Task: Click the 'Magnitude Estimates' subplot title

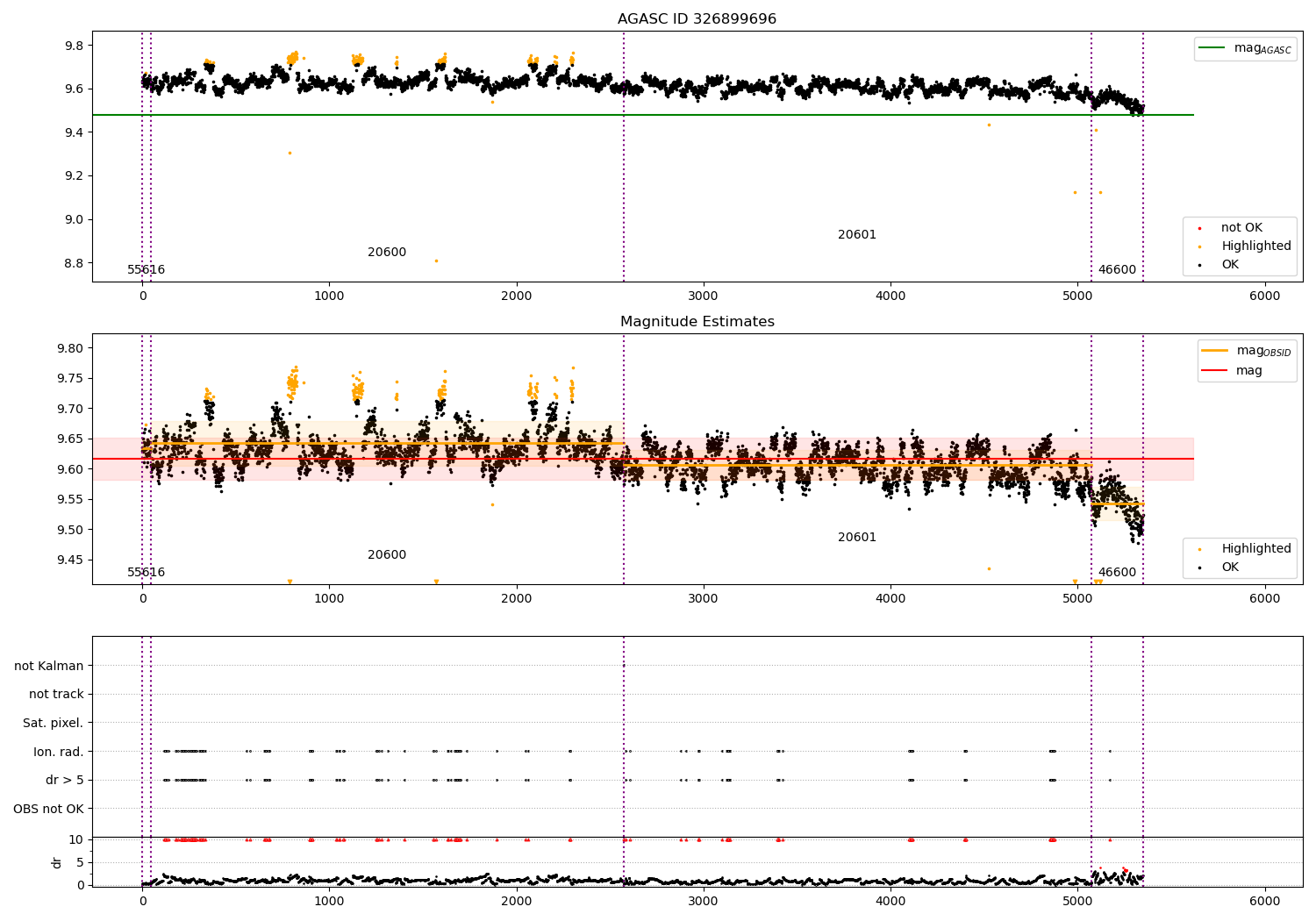Action: (697, 322)
